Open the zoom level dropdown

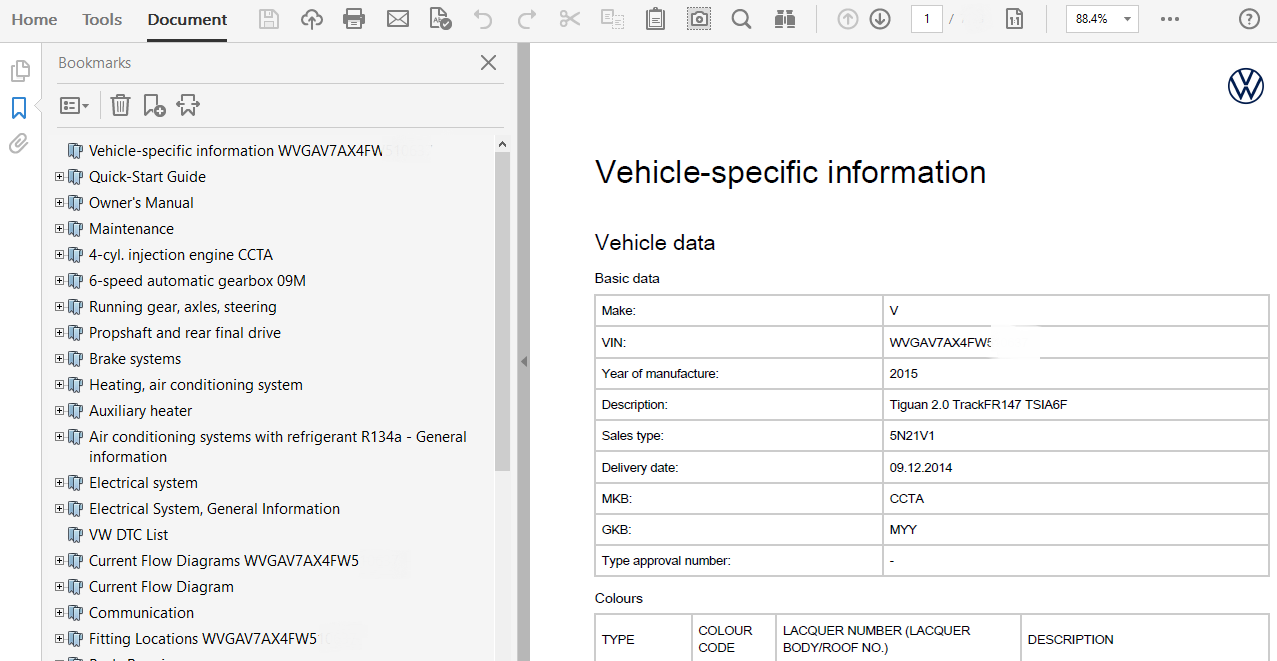(1127, 19)
